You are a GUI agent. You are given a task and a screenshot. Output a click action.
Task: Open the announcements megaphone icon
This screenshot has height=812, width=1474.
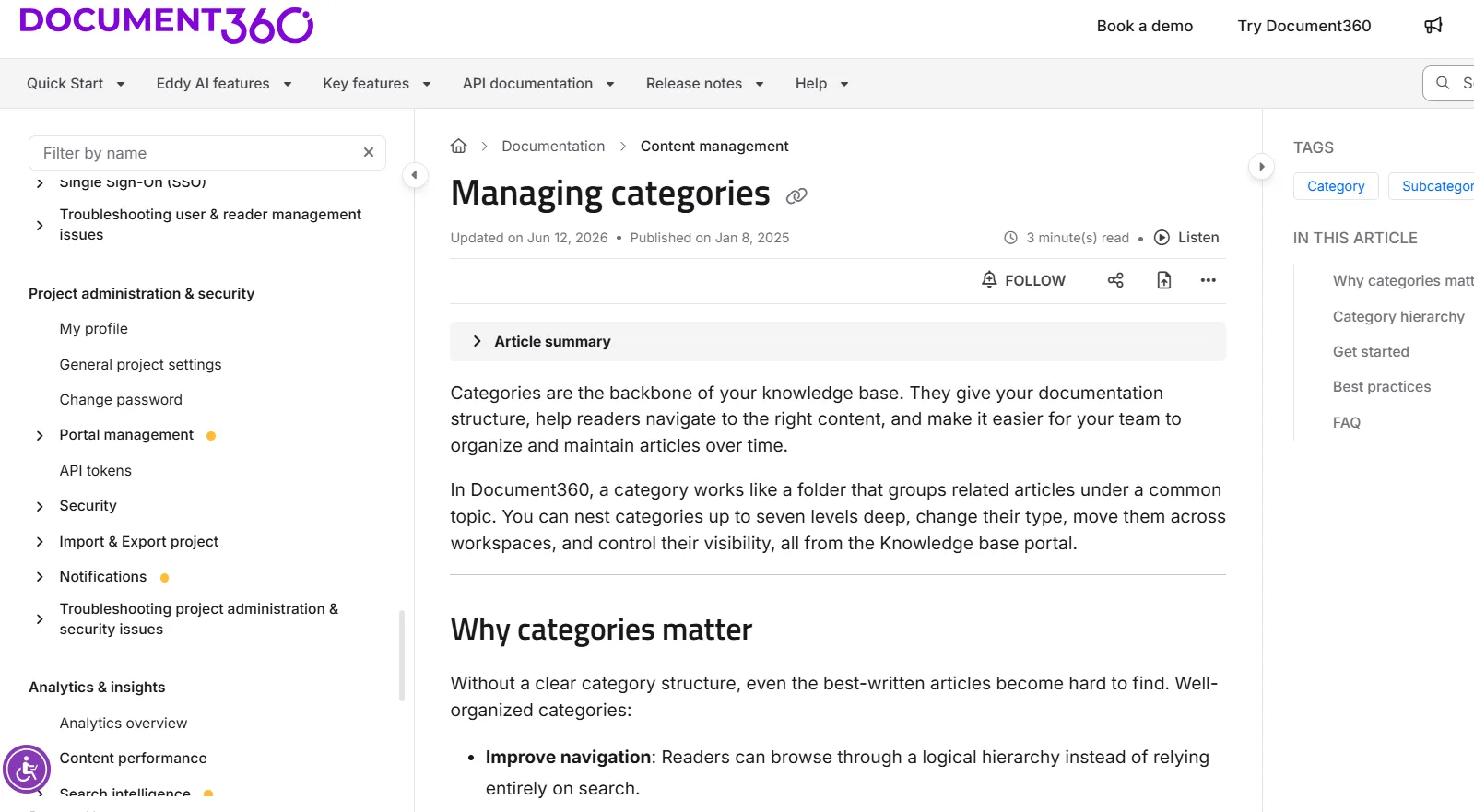tap(1433, 25)
